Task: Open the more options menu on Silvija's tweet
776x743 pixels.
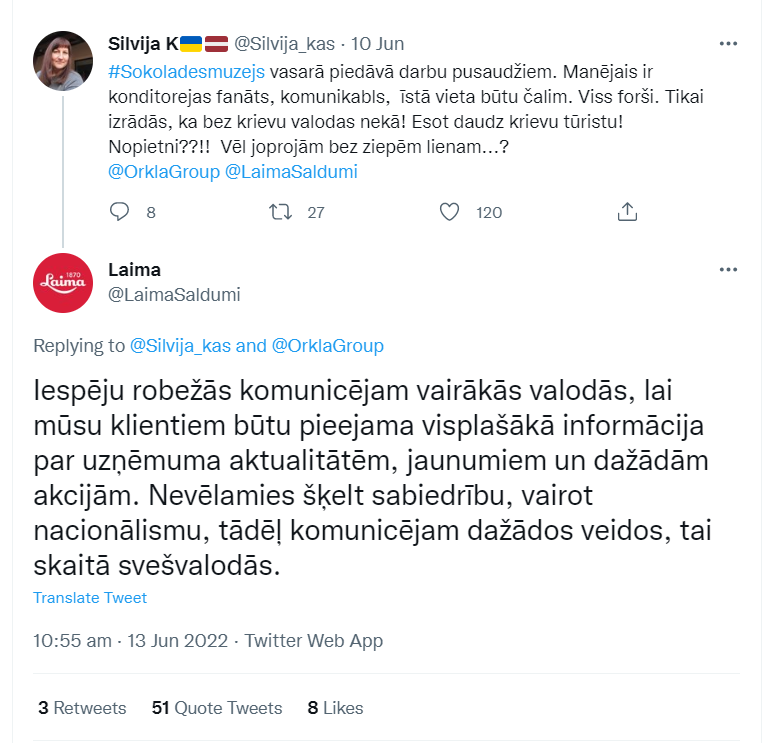Action: click(728, 44)
